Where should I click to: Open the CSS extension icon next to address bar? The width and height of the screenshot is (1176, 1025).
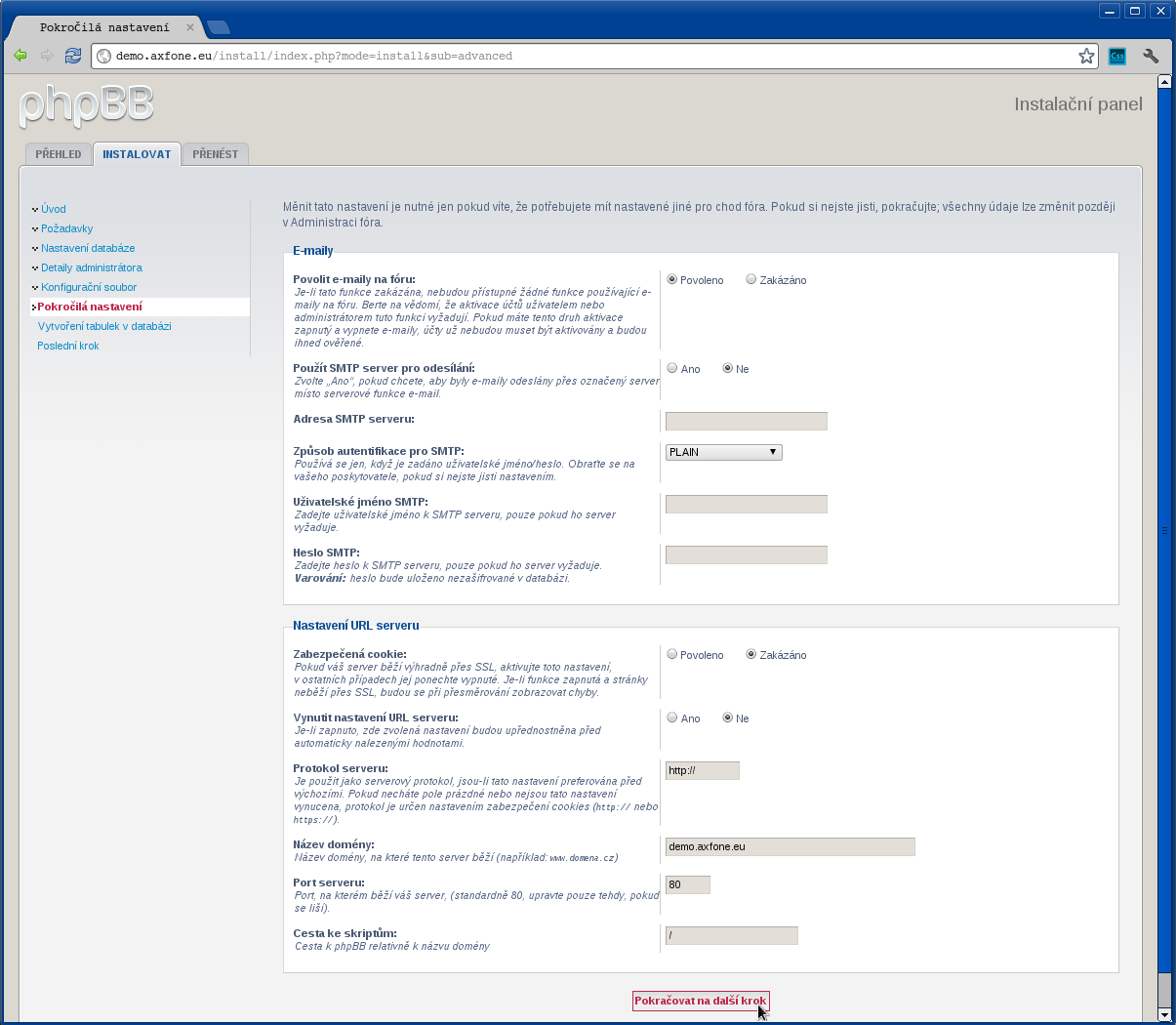1115,56
